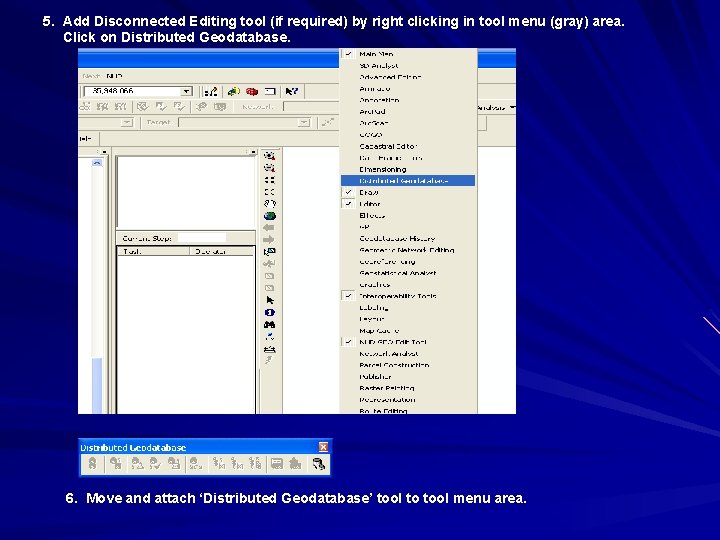Choose Labeling in toolbar list

pos(408,308)
